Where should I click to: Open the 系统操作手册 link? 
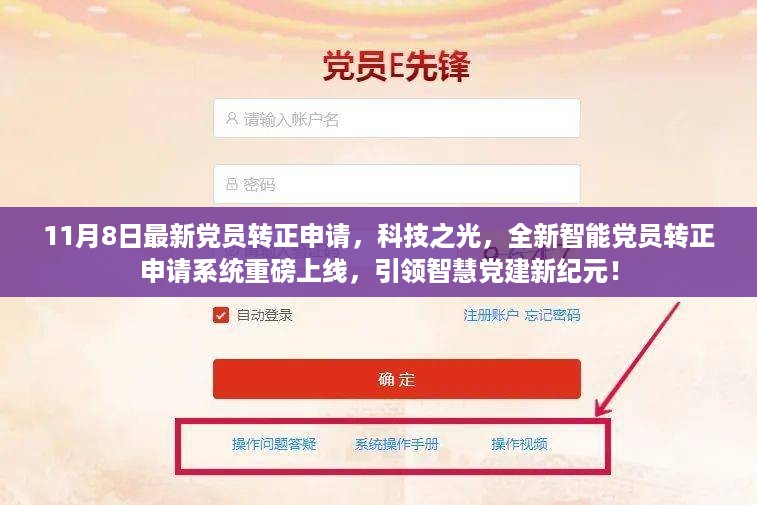(397, 444)
